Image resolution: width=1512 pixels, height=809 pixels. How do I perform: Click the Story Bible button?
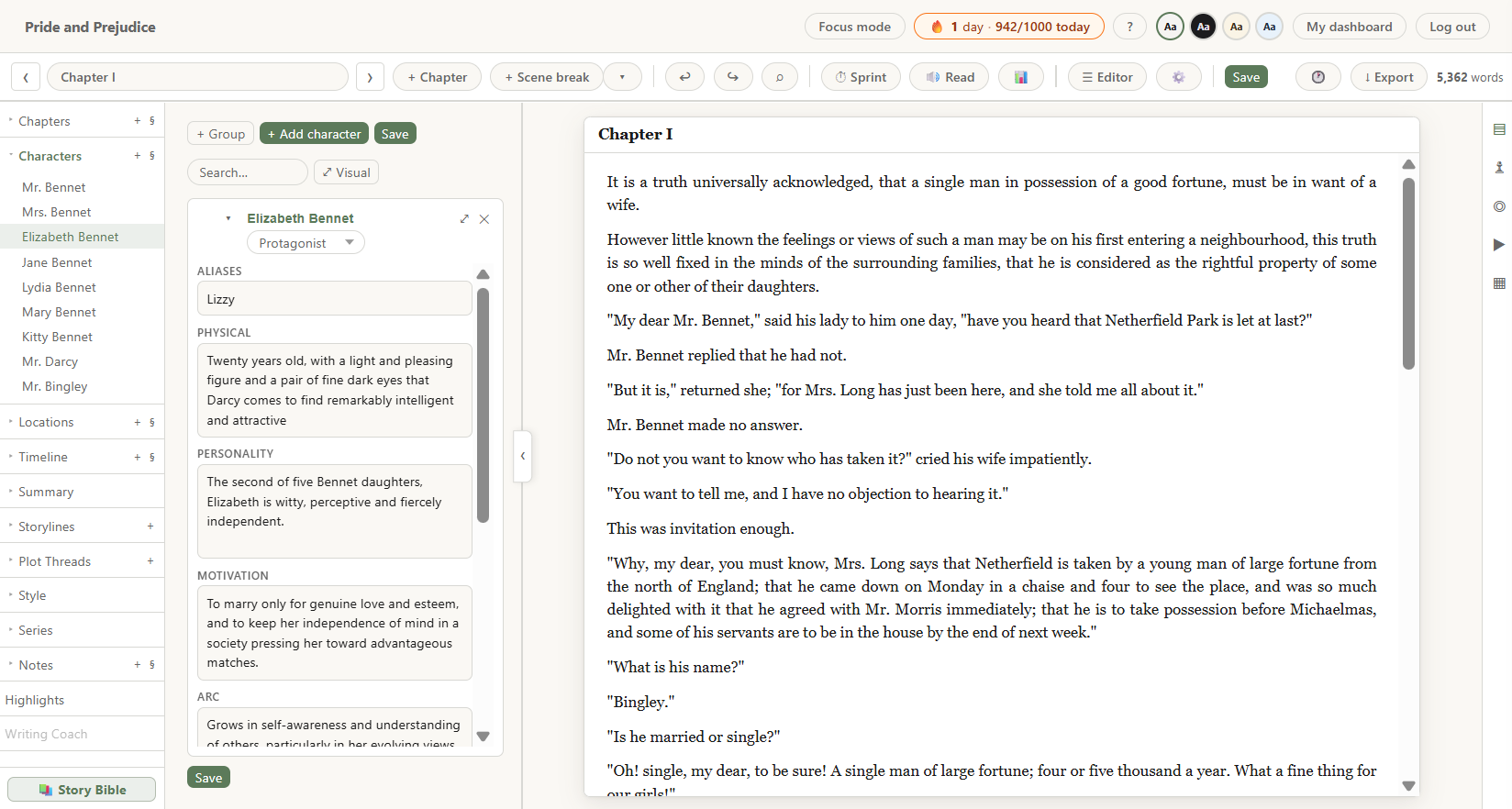pyautogui.click(x=82, y=790)
